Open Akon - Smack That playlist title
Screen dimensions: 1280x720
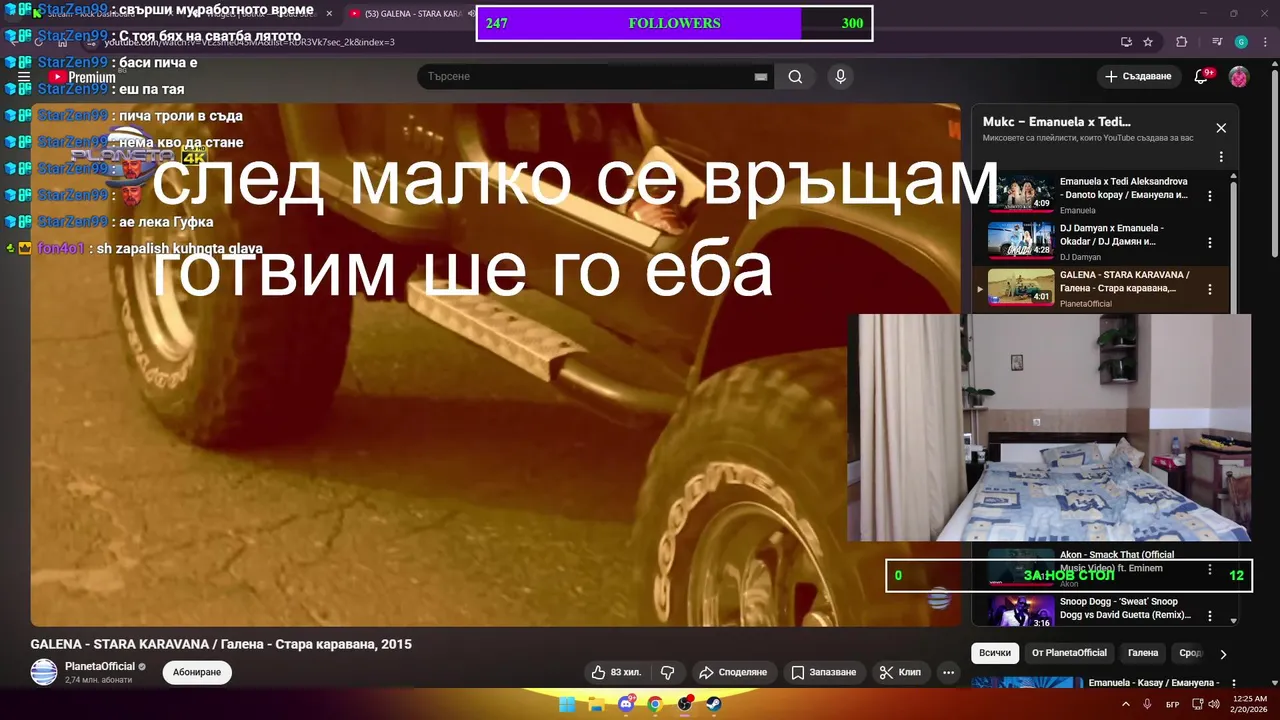[x=1117, y=561]
